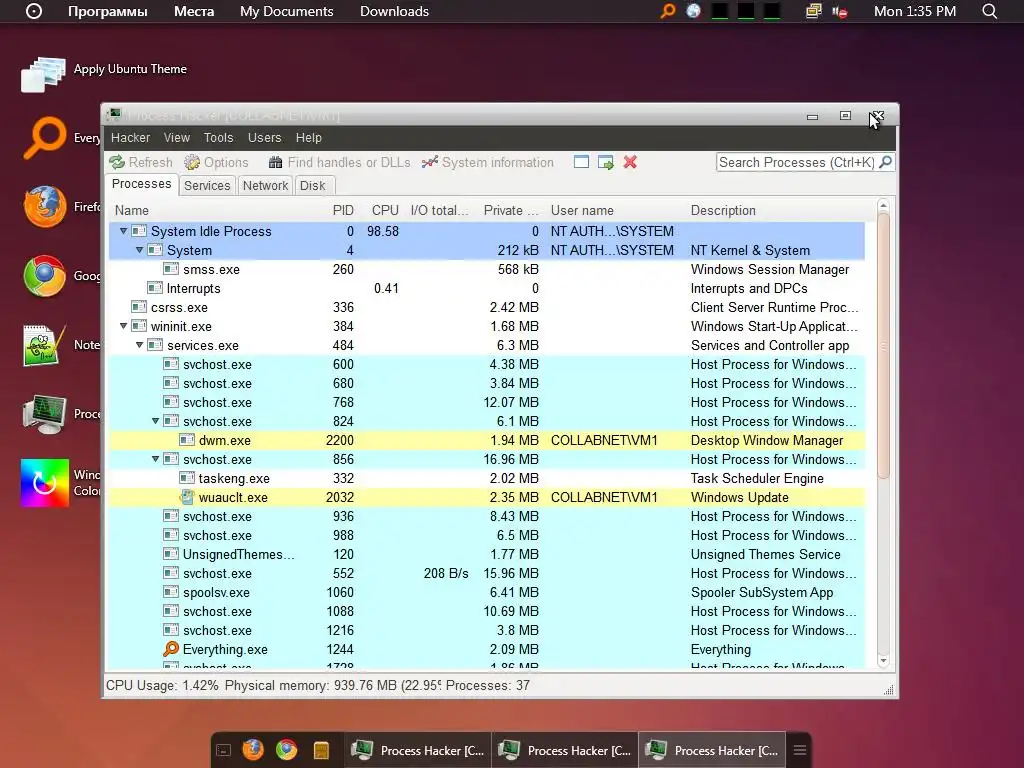Open the Tools menu
This screenshot has width=1024, height=768.
(218, 138)
